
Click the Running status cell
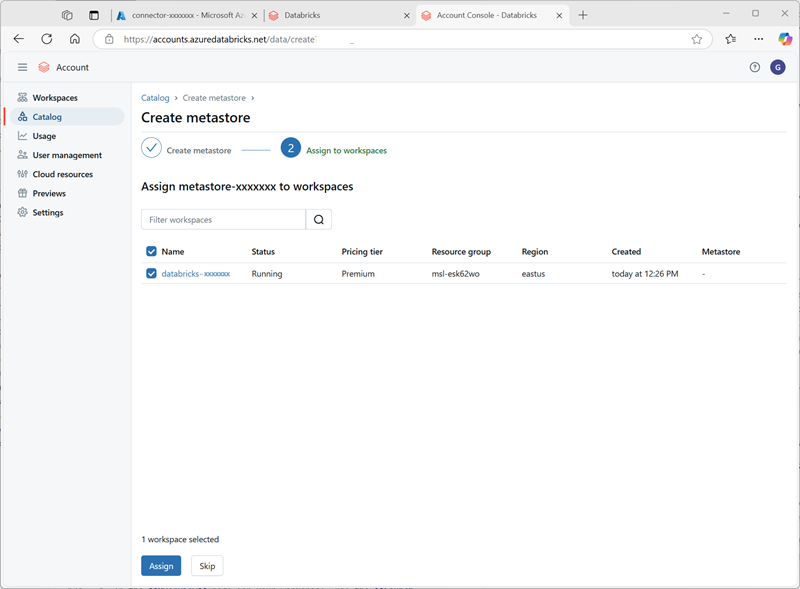pyautogui.click(x=267, y=274)
